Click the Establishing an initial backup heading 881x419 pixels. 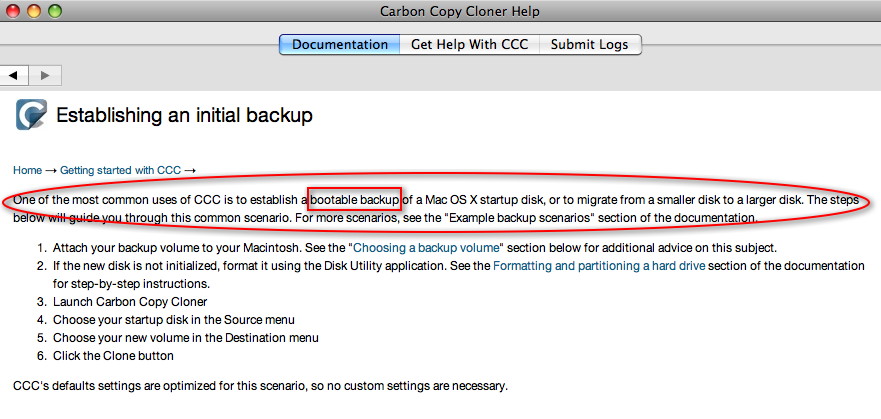click(184, 116)
